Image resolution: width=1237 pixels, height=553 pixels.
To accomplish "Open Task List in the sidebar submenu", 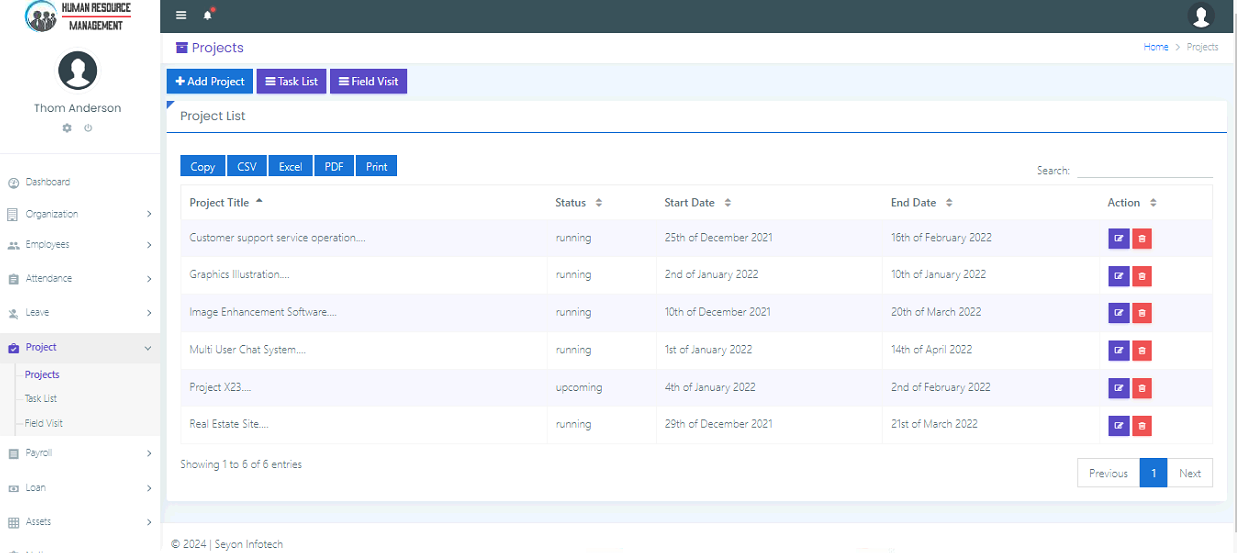I will [41, 398].
